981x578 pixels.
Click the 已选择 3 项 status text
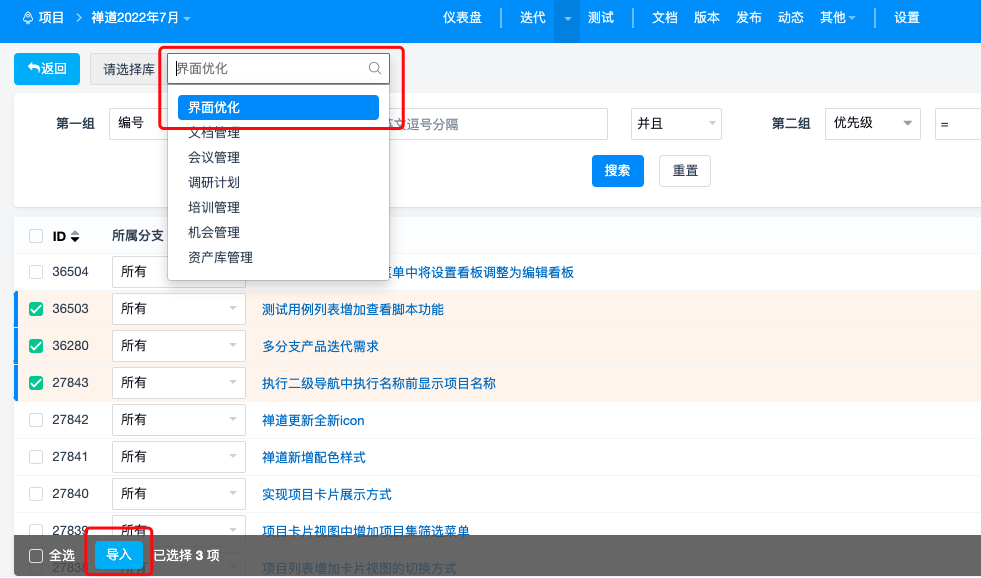pos(186,555)
